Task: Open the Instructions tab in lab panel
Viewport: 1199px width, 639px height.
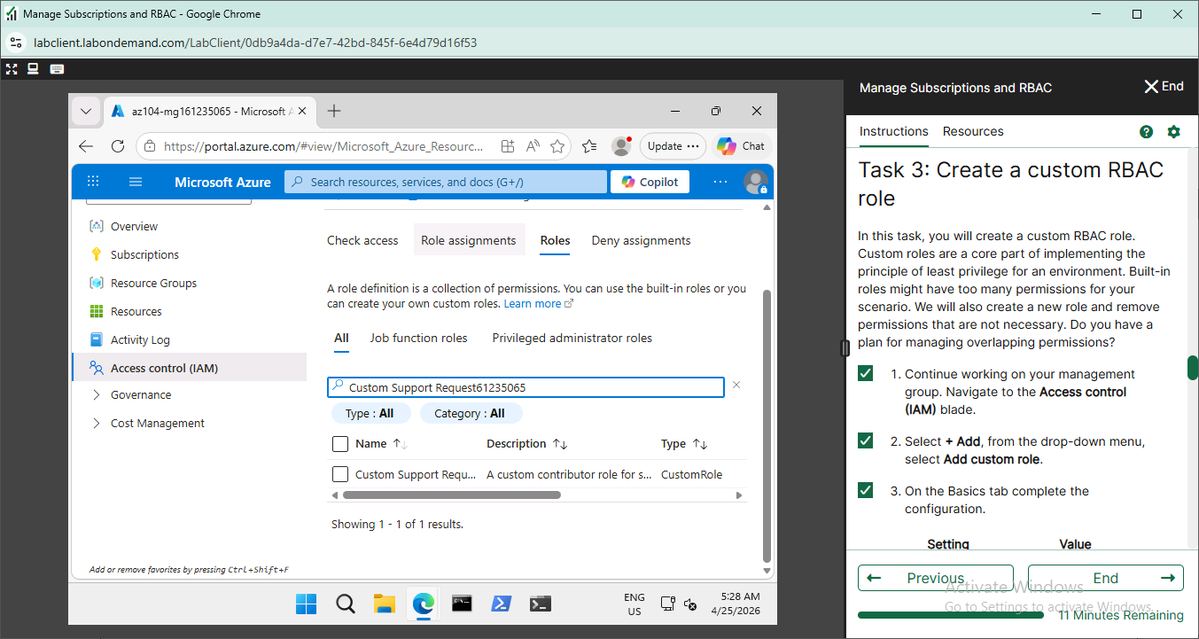Action: click(894, 131)
